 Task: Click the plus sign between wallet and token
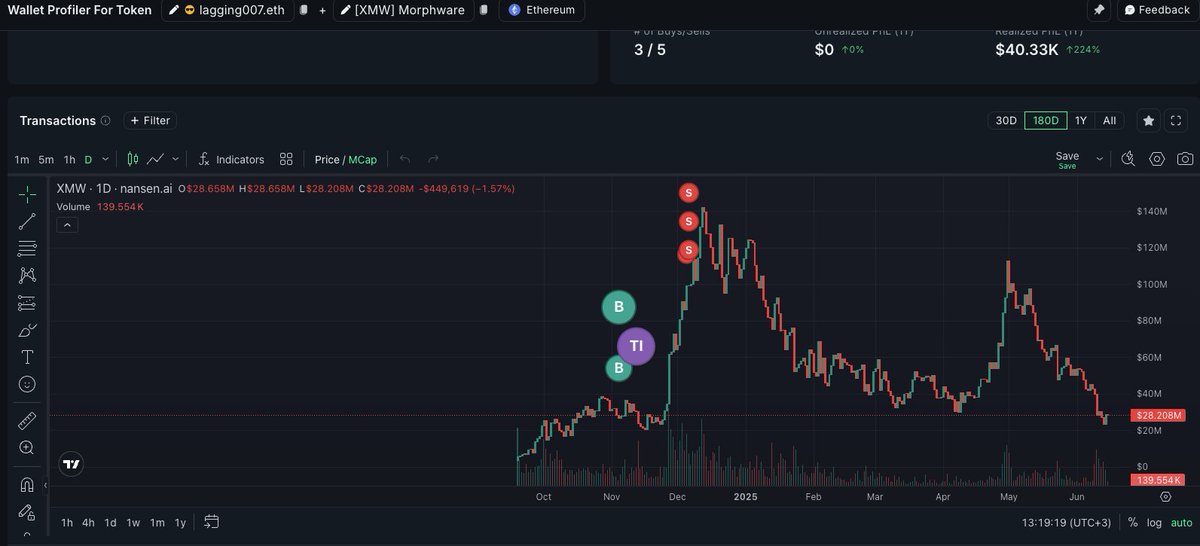pos(323,9)
